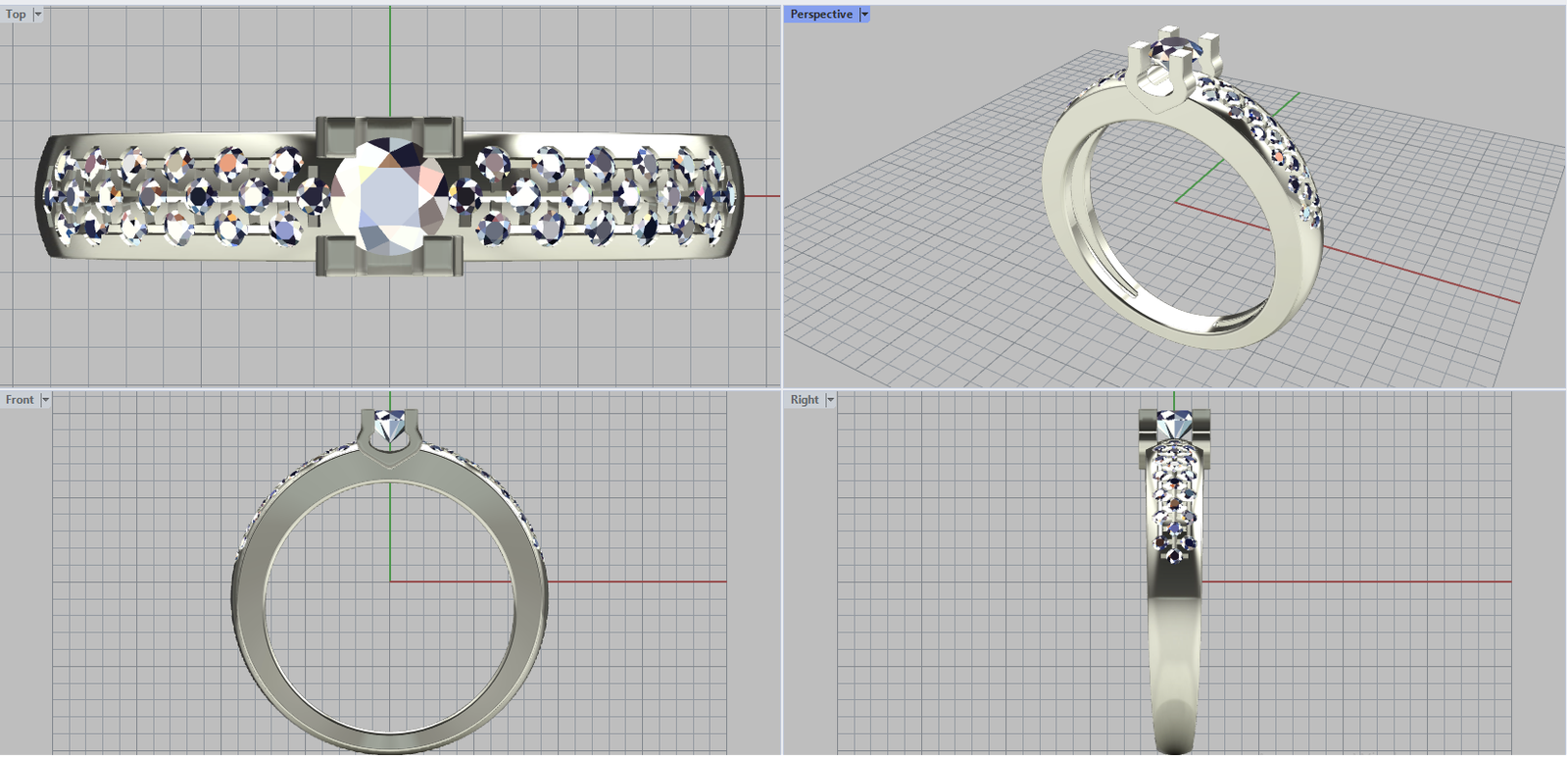Expand the Perspective viewport menu arrow
The width and height of the screenshot is (1568, 757).
pyautogui.click(x=864, y=15)
